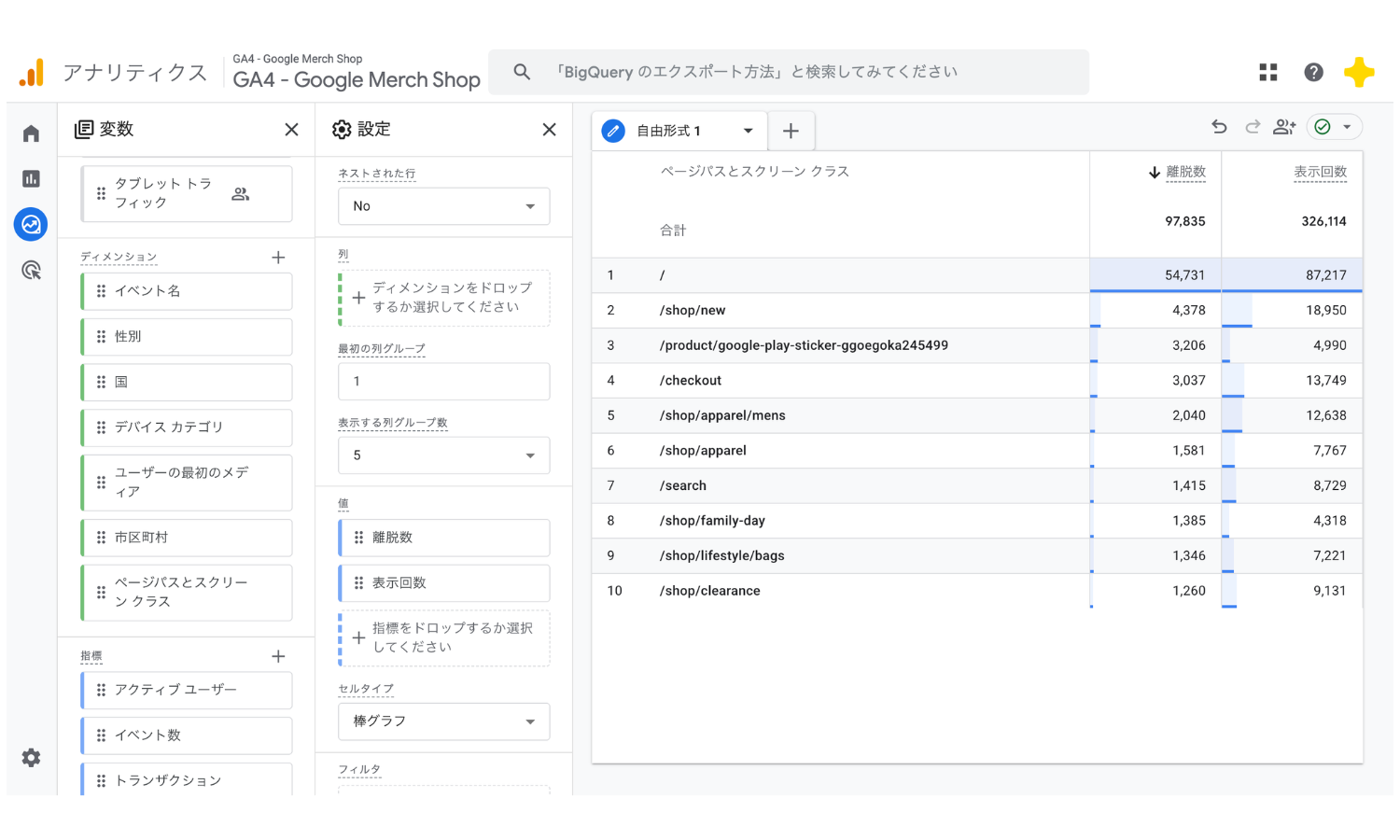Open the Advertising icon in sidebar
1400x840 pixels.
[x=31, y=271]
